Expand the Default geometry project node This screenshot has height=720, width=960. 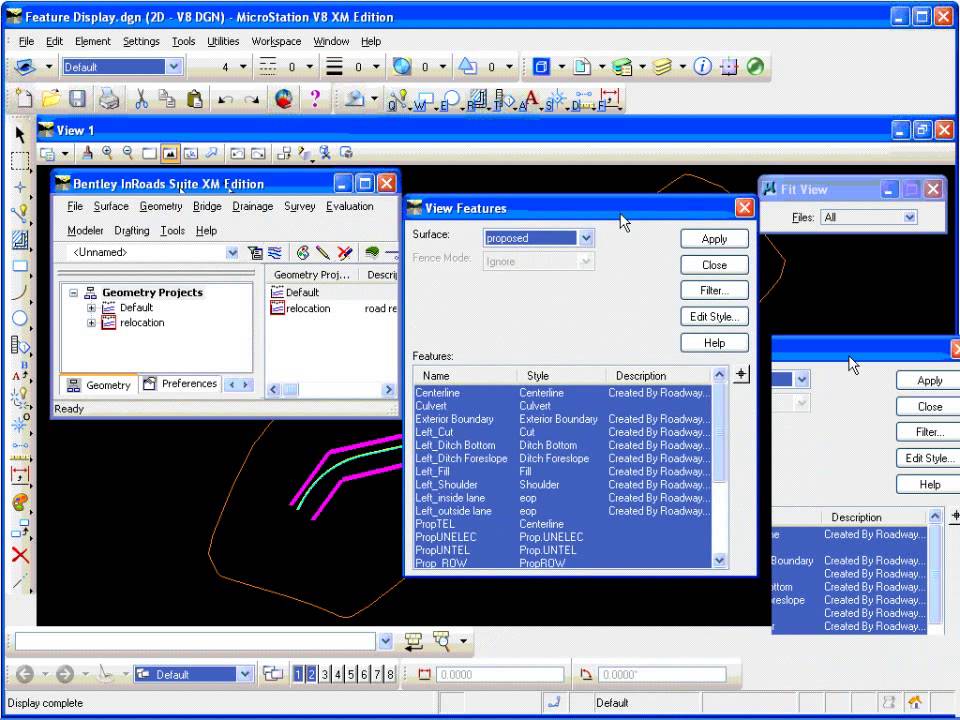(91, 307)
